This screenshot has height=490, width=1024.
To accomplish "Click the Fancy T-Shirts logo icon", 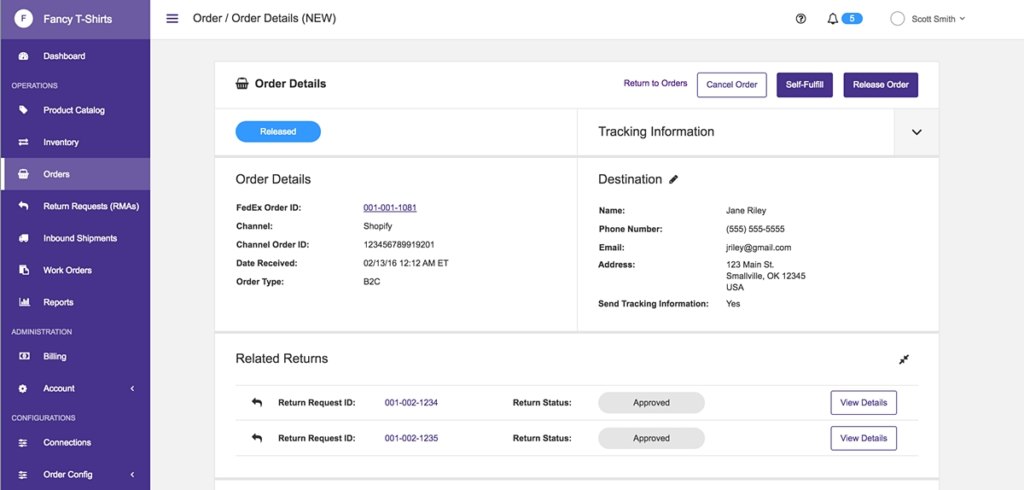I will (23, 19).
